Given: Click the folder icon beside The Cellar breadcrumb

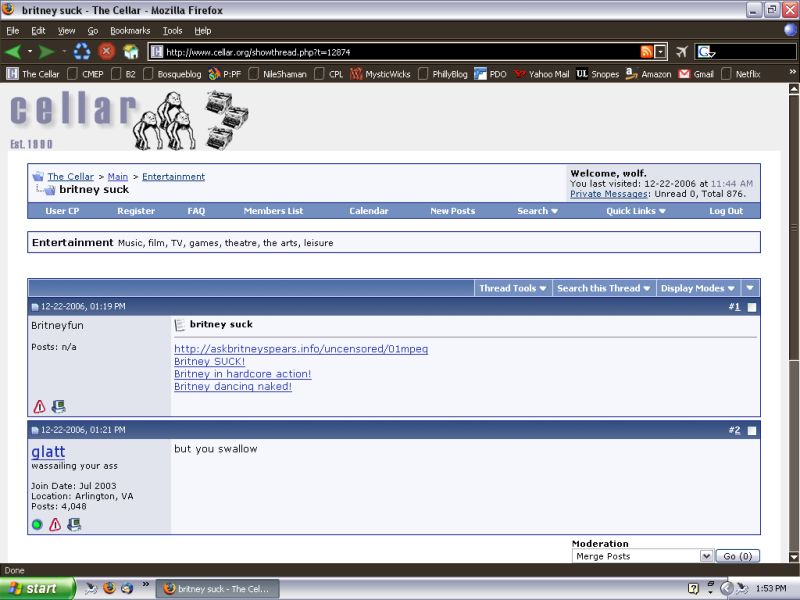Looking at the screenshot, I should point(38,177).
